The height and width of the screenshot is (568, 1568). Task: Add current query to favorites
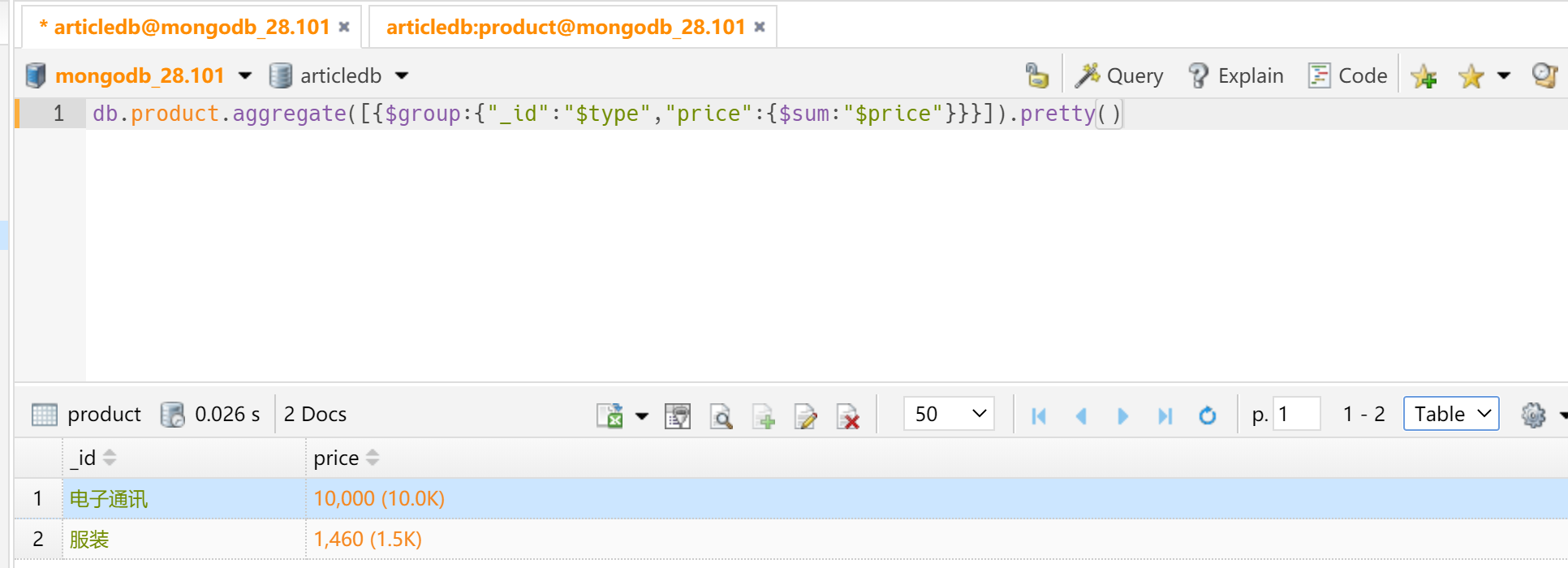tap(1424, 76)
